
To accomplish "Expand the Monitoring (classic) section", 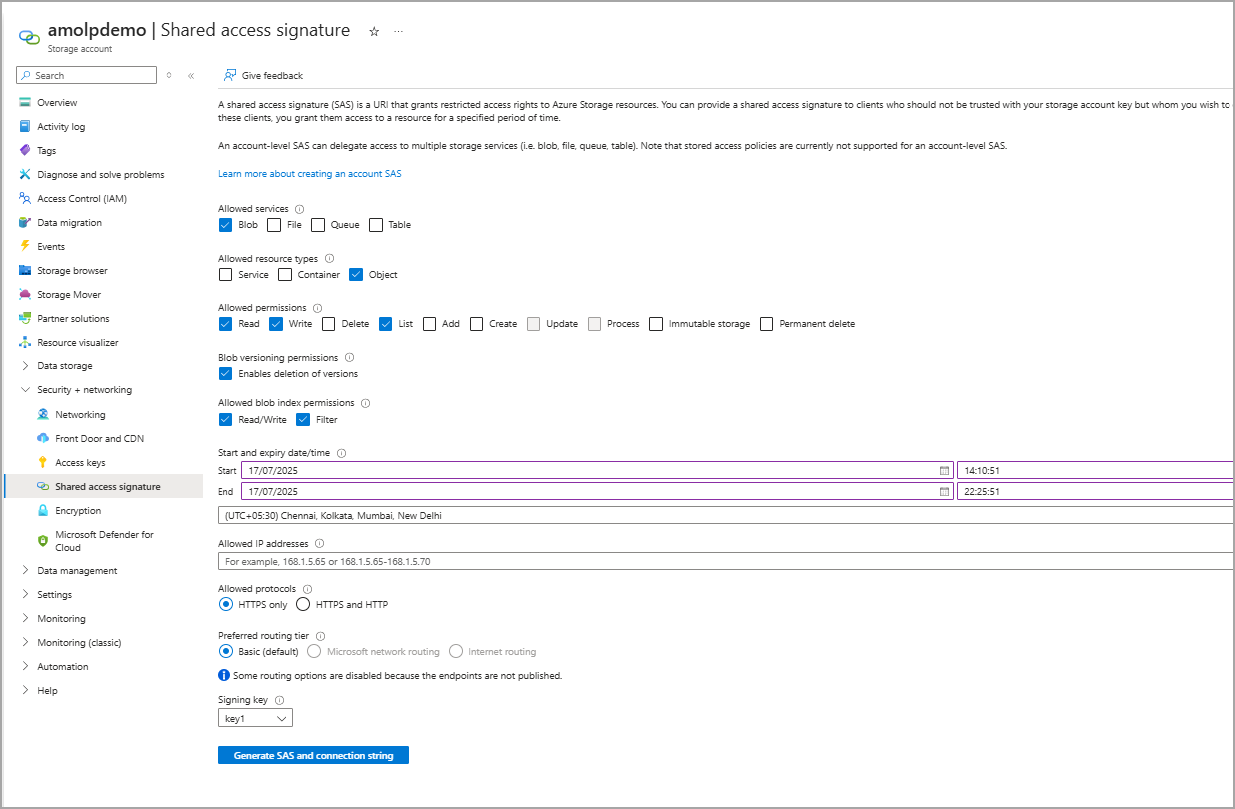I will pos(25,643).
